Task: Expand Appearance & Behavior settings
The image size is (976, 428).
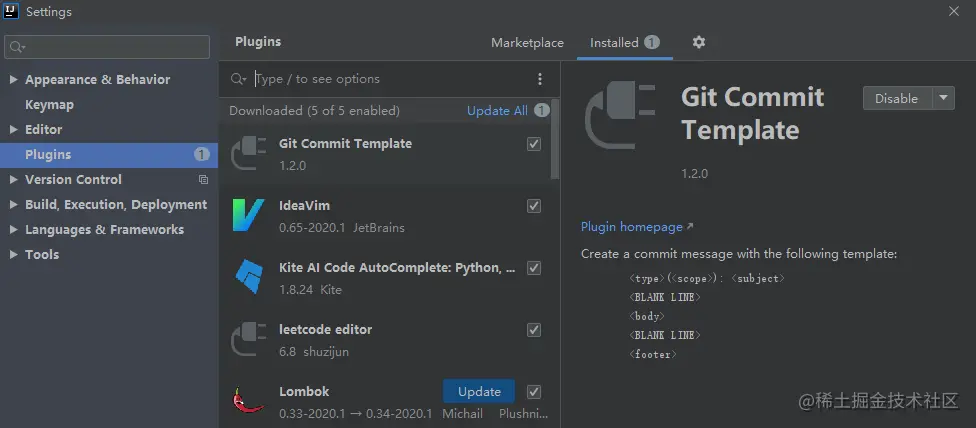Action: pyautogui.click(x=14, y=80)
